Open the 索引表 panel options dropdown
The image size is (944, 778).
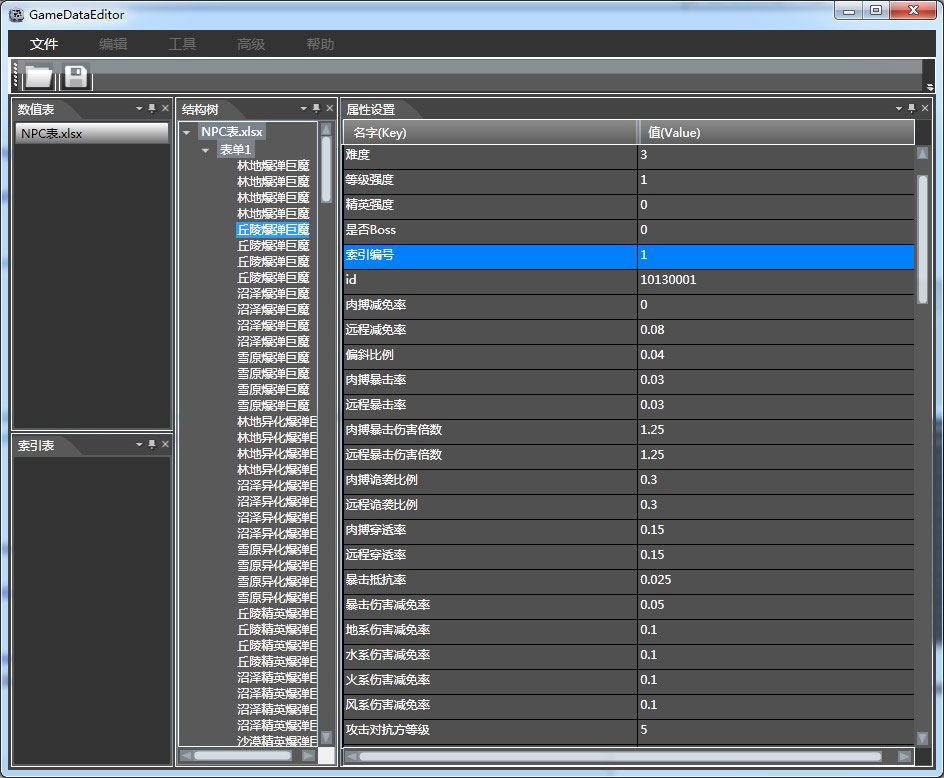point(139,444)
